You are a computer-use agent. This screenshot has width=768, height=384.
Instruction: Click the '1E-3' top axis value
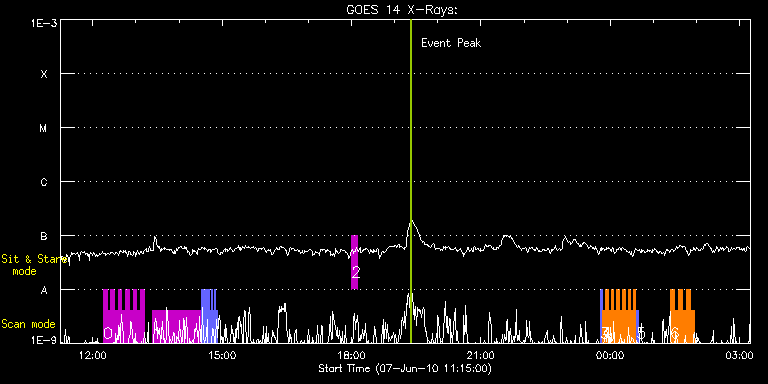pyautogui.click(x=44, y=23)
